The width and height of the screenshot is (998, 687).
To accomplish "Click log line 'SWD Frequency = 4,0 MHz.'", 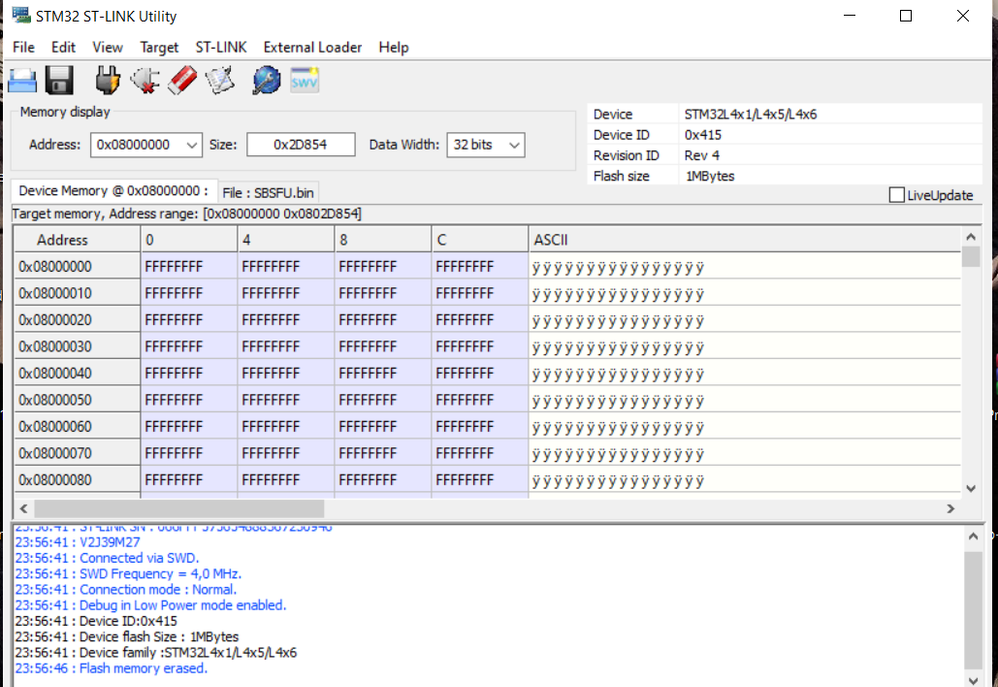I will click(128, 574).
